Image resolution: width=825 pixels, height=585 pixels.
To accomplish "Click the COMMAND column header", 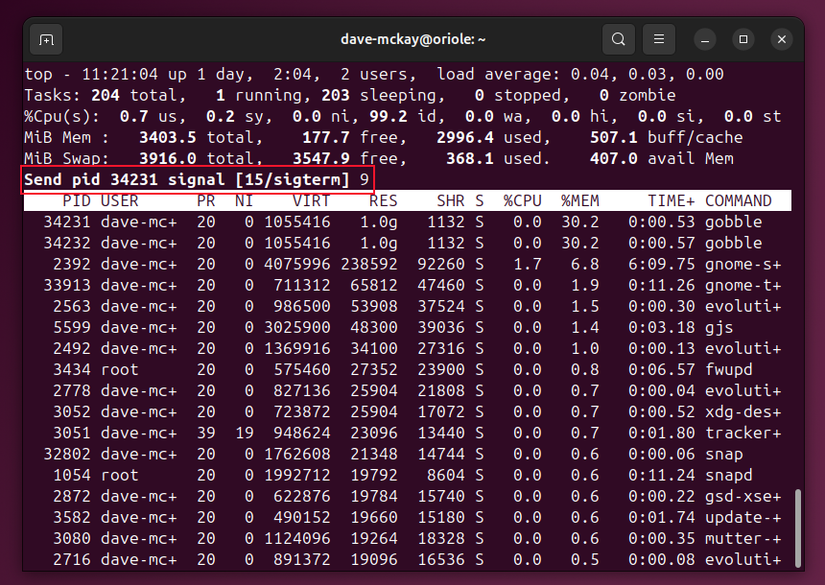I will coord(737,200).
